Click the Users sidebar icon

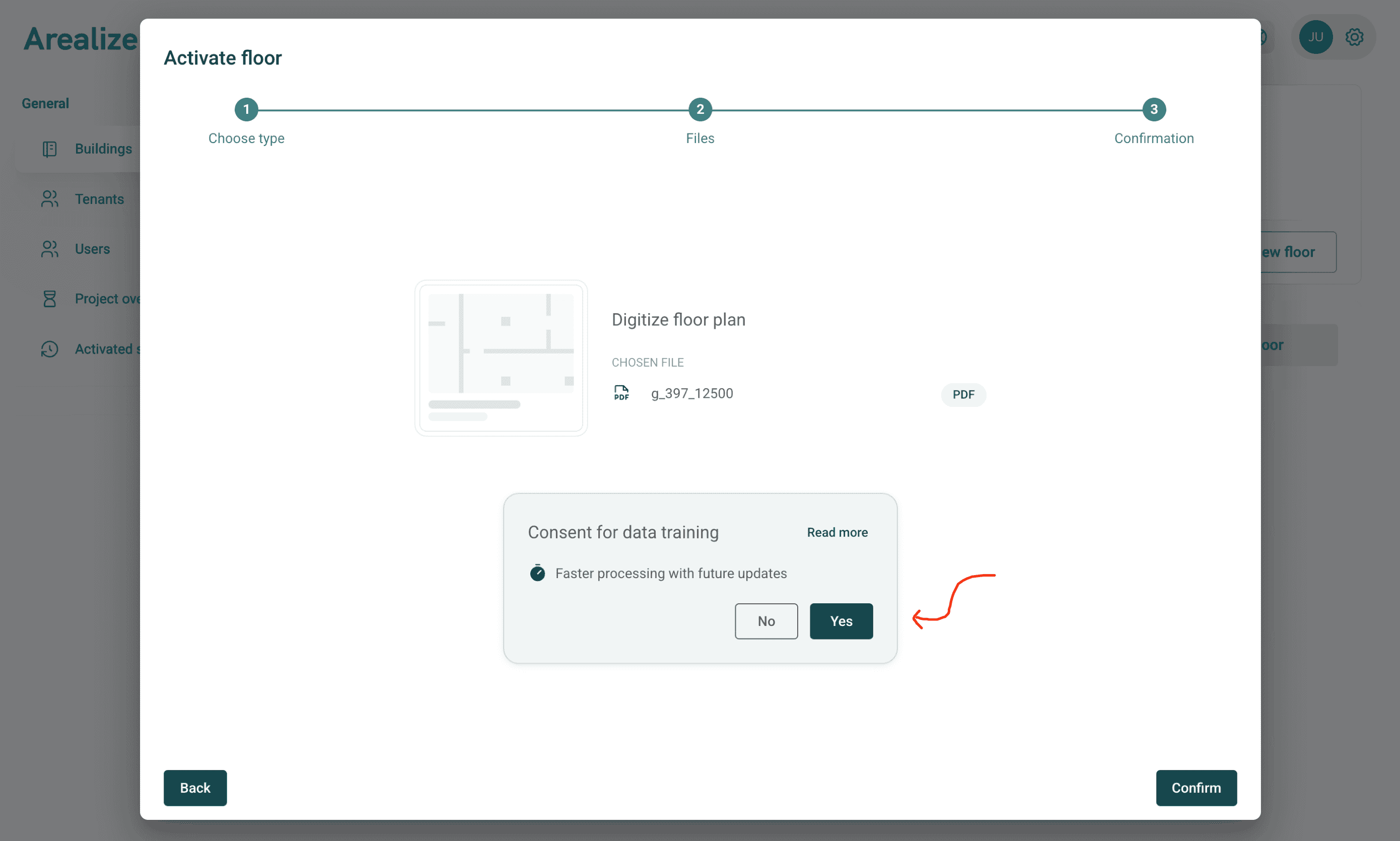tap(50, 249)
